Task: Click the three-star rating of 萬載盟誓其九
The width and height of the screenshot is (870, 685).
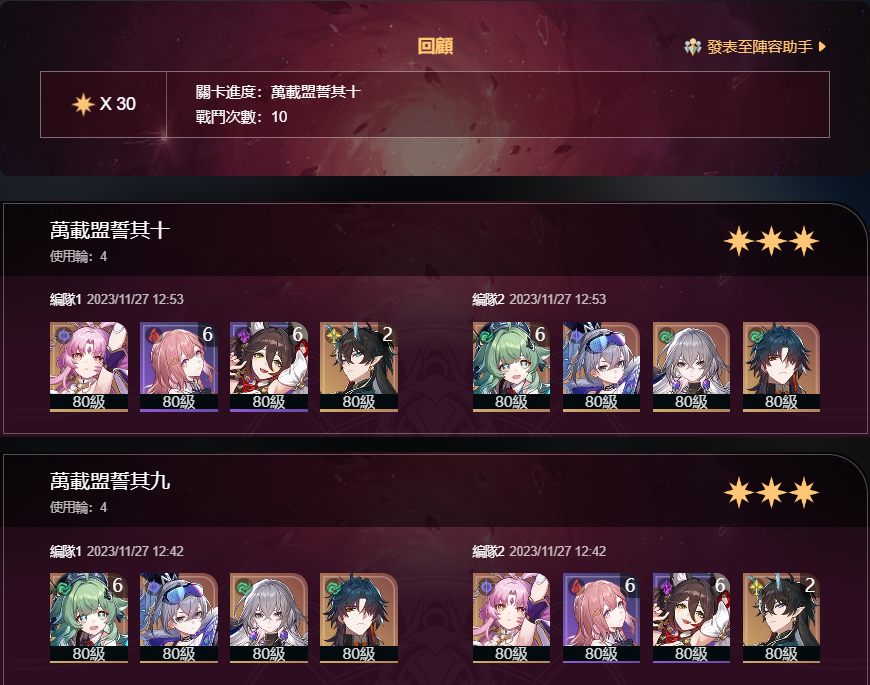Action: (771, 493)
